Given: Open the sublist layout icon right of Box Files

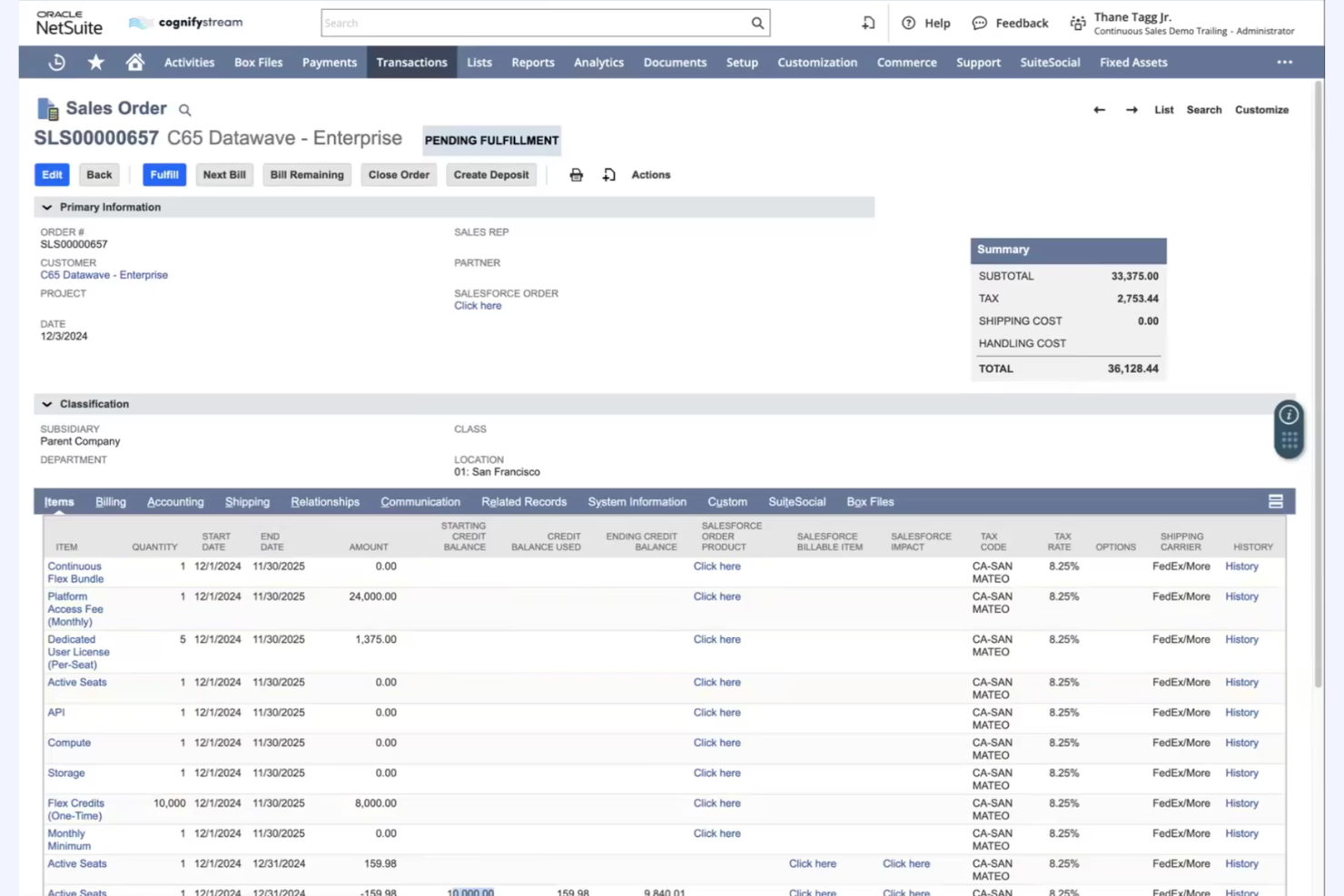Looking at the screenshot, I should pyautogui.click(x=1275, y=500).
